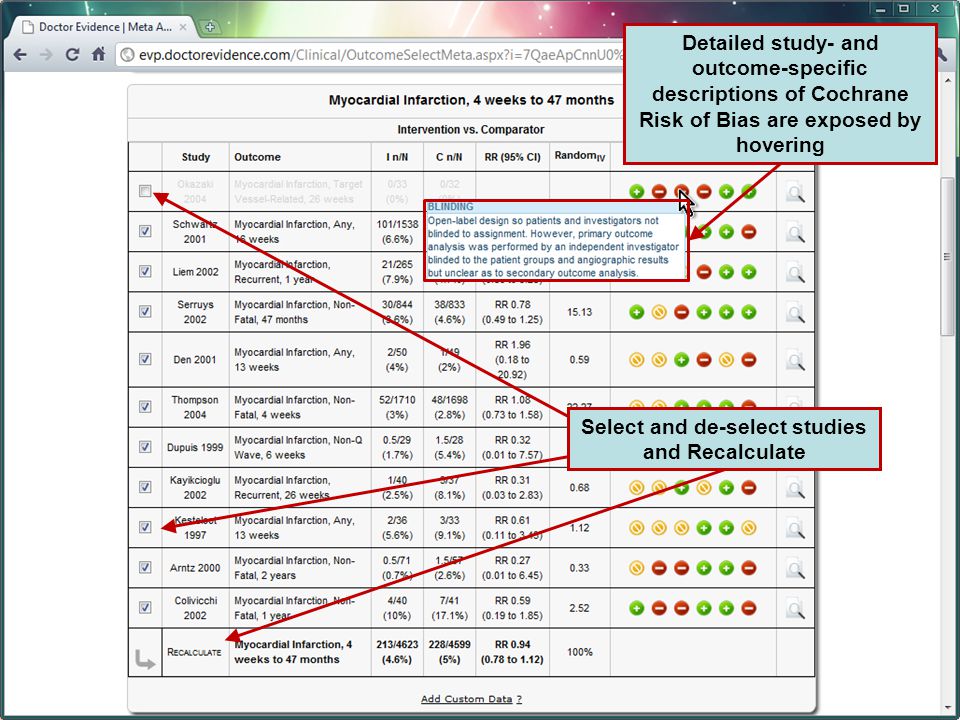Go back with the browser back arrow
The height and width of the screenshot is (720, 960).
[x=20, y=54]
